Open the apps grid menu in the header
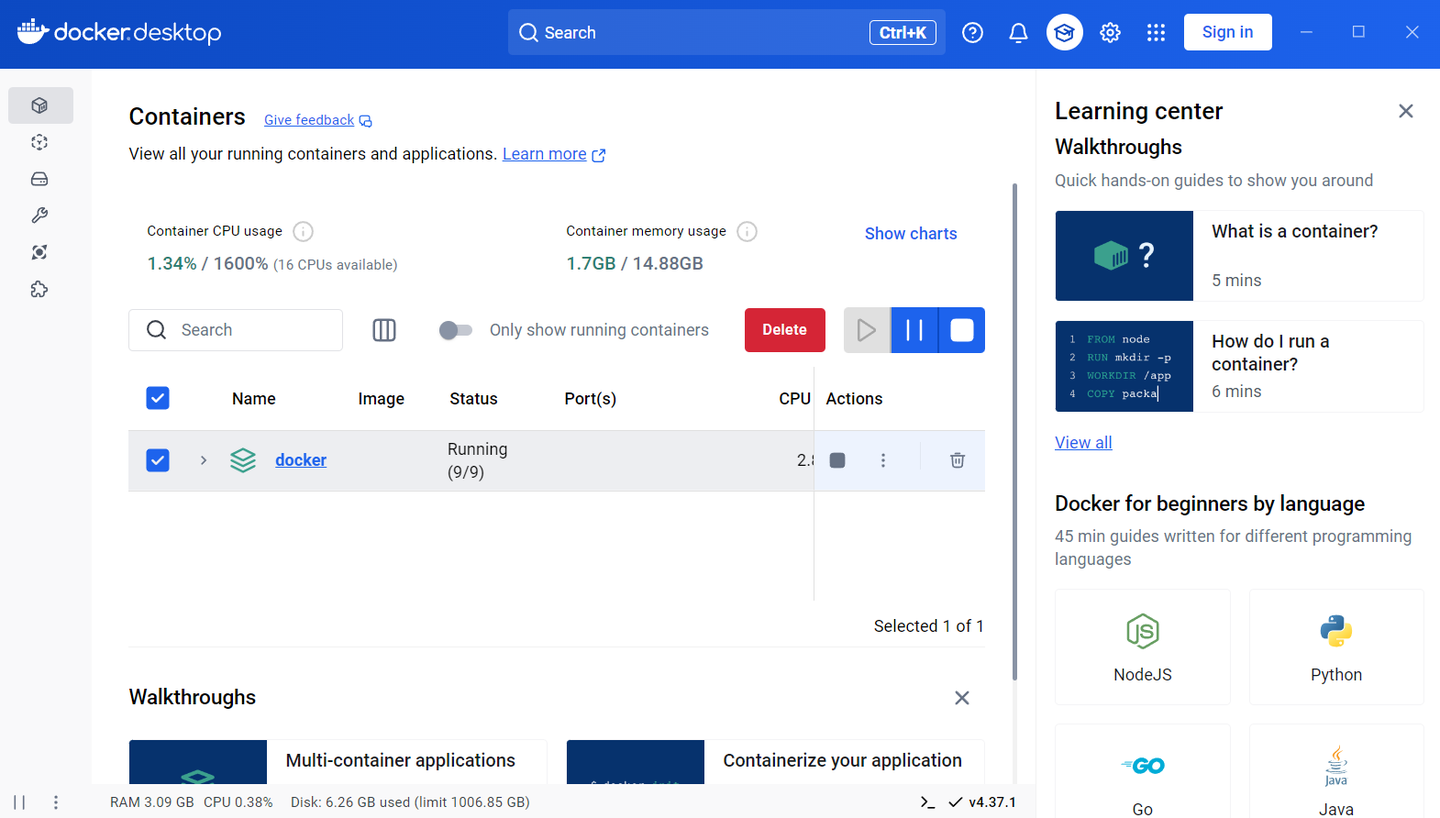1440x818 pixels. [x=1156, y=33]
